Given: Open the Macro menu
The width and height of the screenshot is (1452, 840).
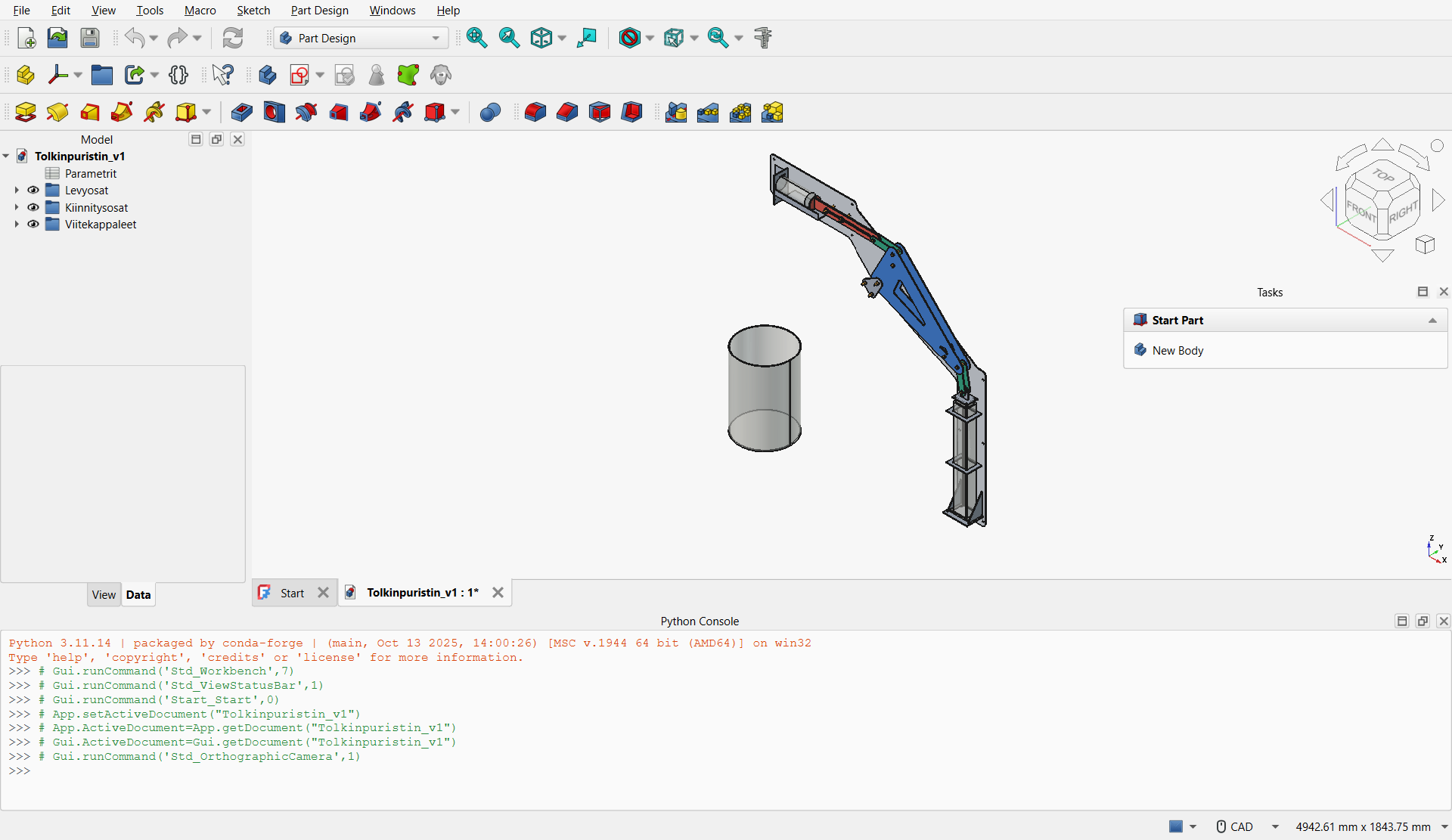Looking at the screenshot, I should 200,11.
